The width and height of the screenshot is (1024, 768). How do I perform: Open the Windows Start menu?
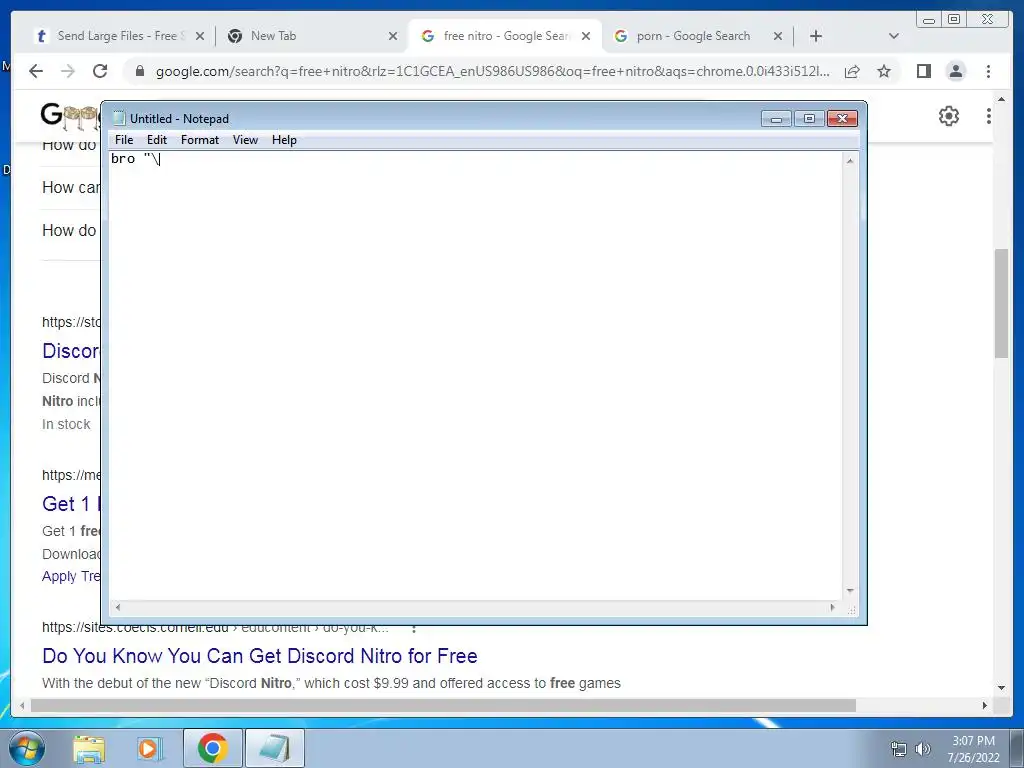click(27, 748)
